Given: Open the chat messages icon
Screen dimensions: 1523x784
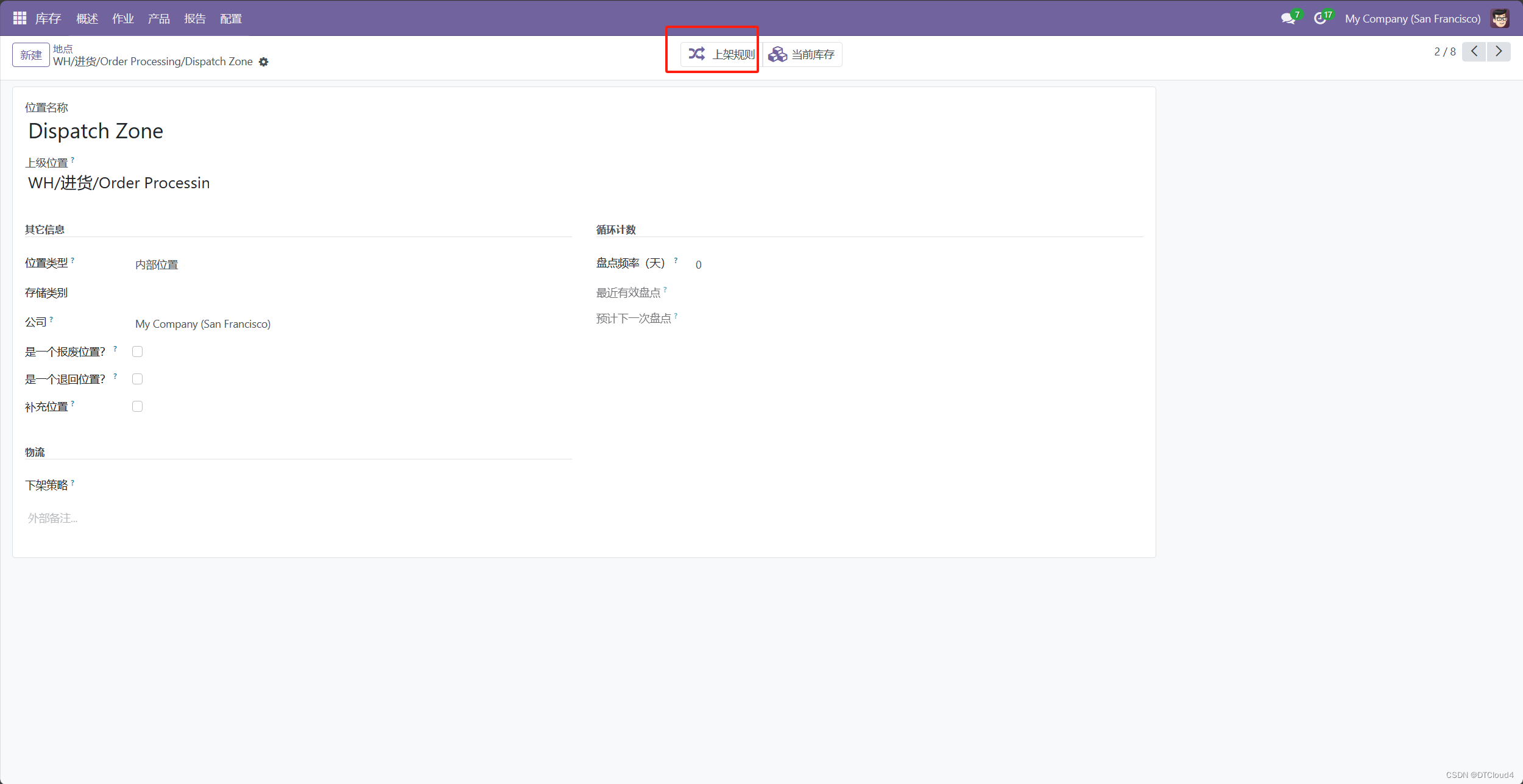Looking at the screenshot, I should point(1287,19).
